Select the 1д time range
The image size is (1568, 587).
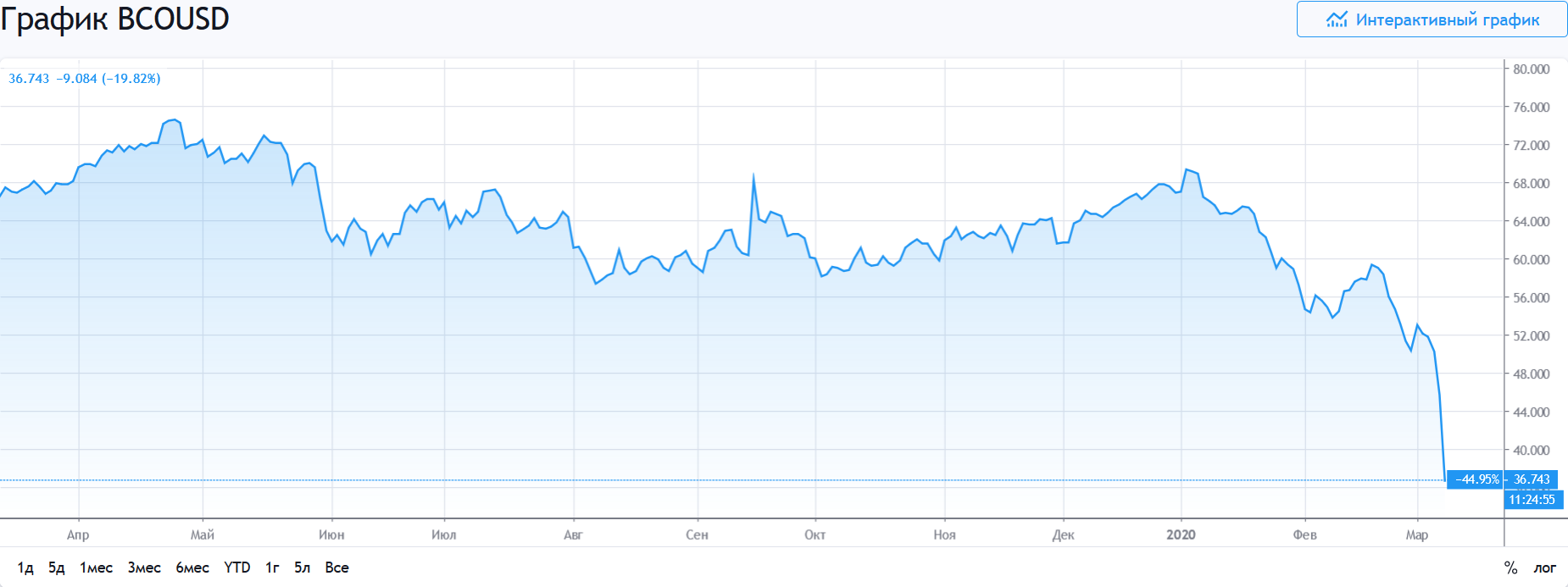[x=25, y=568]
